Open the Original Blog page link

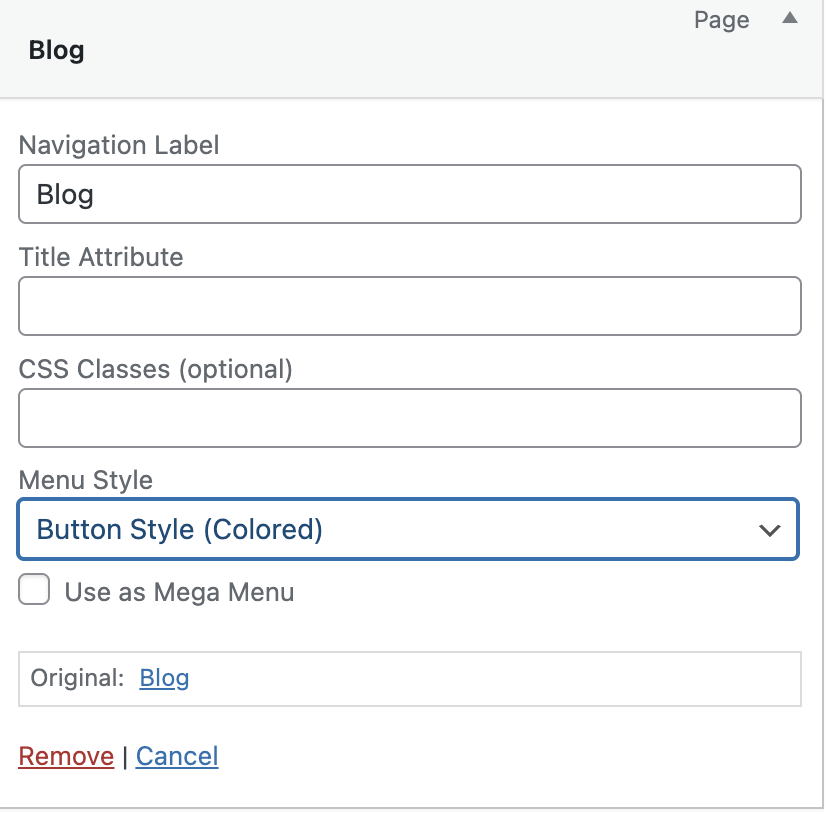pyautogui.click(x=164, y=678)
